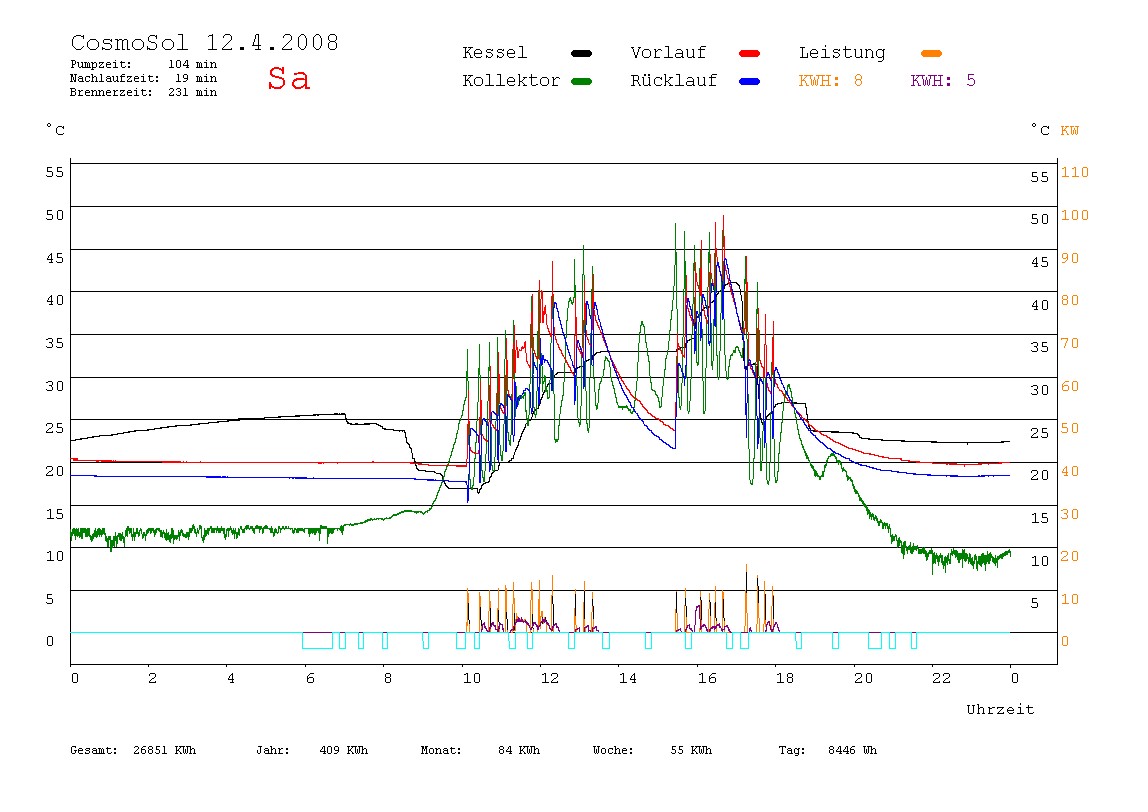
Task: Click hour "6" on the time axis
Action: [310, 679]
